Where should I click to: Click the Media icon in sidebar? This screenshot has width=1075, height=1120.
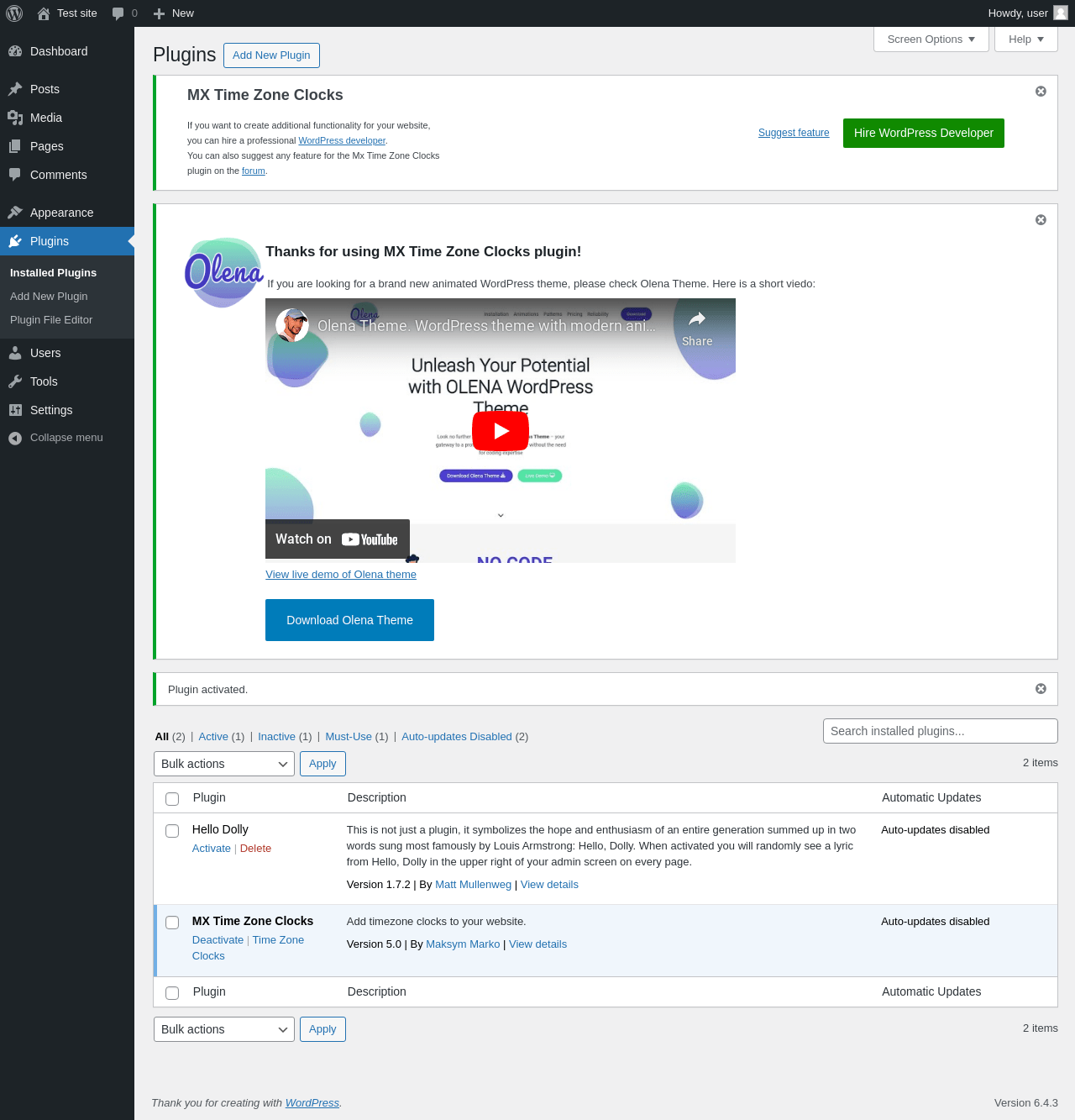[15, 118]
